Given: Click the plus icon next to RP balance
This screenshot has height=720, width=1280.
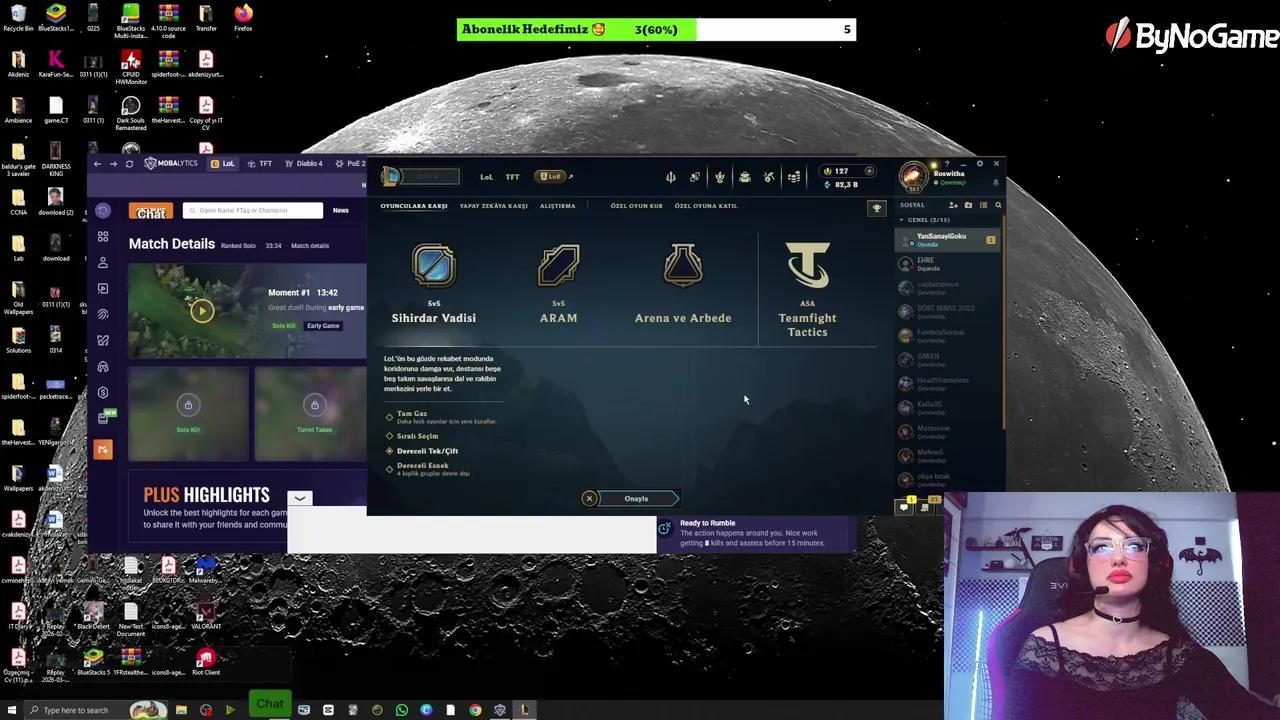Looking at the screenshot, I should tap(868, 171).
